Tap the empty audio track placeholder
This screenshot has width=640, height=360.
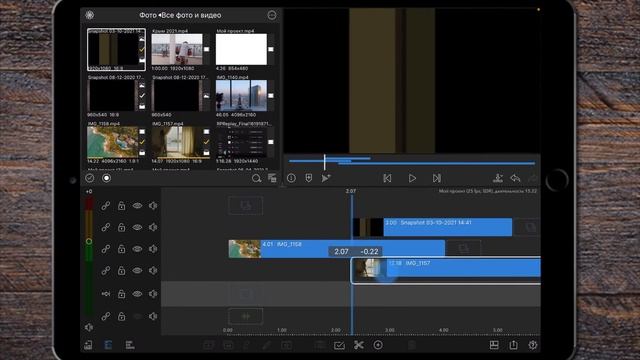pos(246,316)
